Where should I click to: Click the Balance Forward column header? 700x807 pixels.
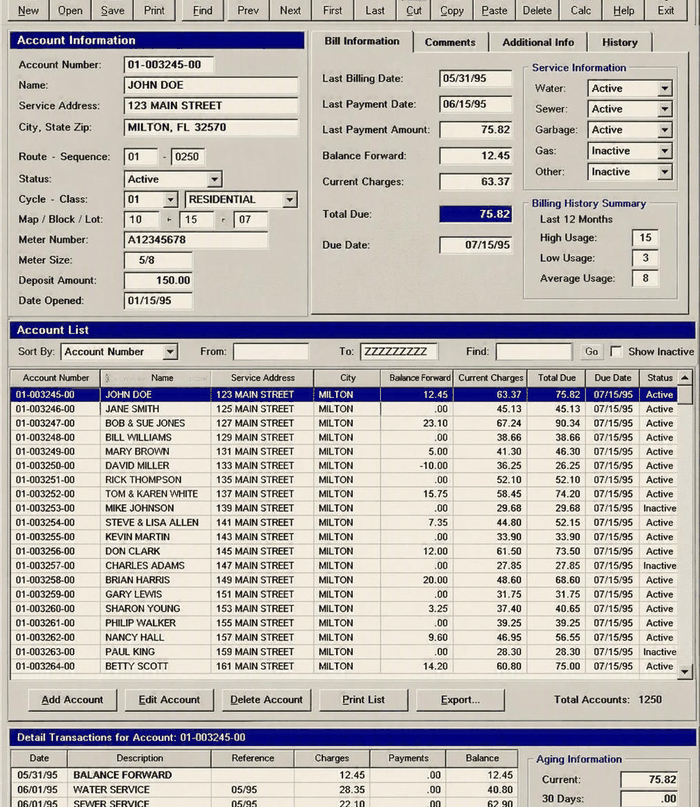click(419, 378)
